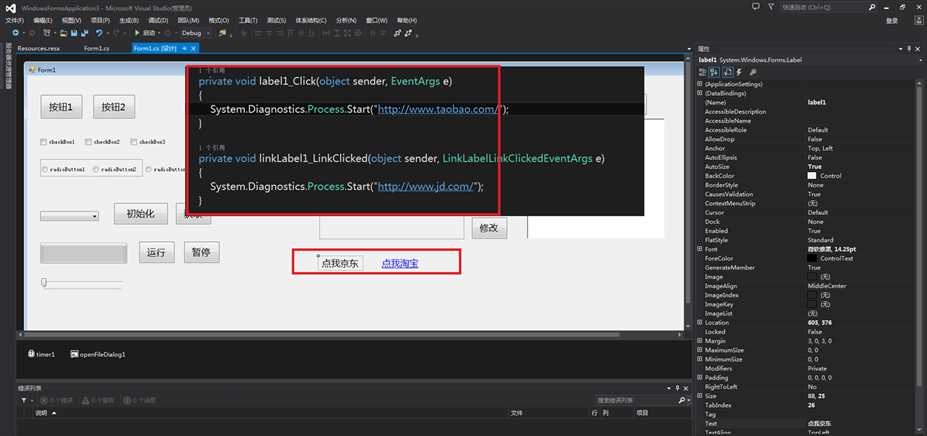Open the Debug configuration dropdown
Screen dimensions: 927x436
[x=208, y=33]
